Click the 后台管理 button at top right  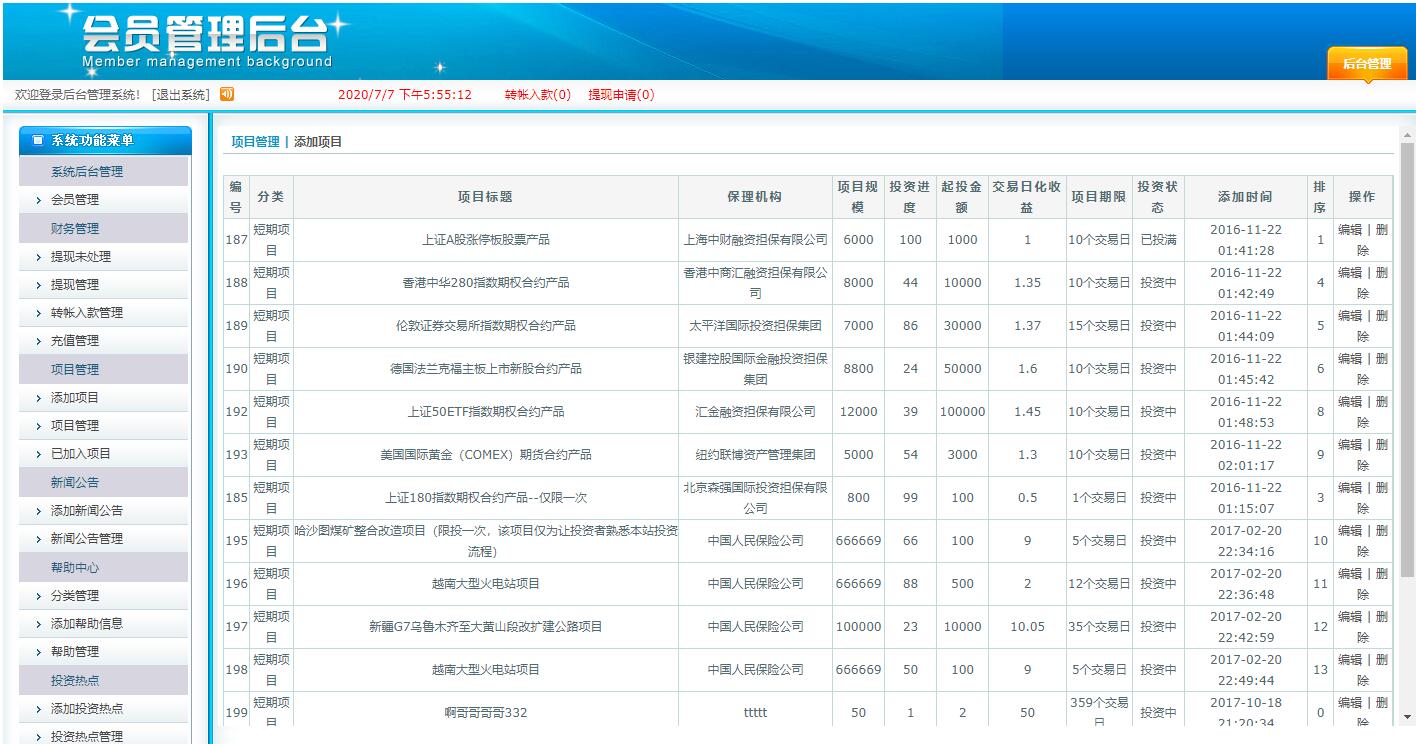[x=1369, y=62]
